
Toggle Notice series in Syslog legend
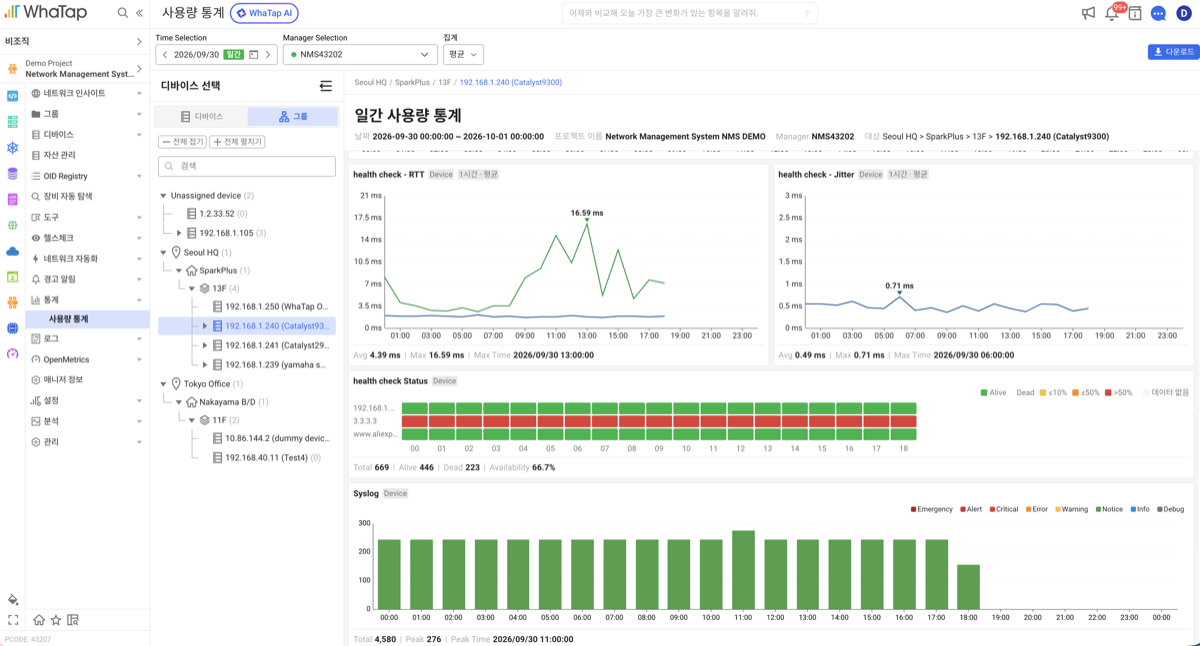1109,509
